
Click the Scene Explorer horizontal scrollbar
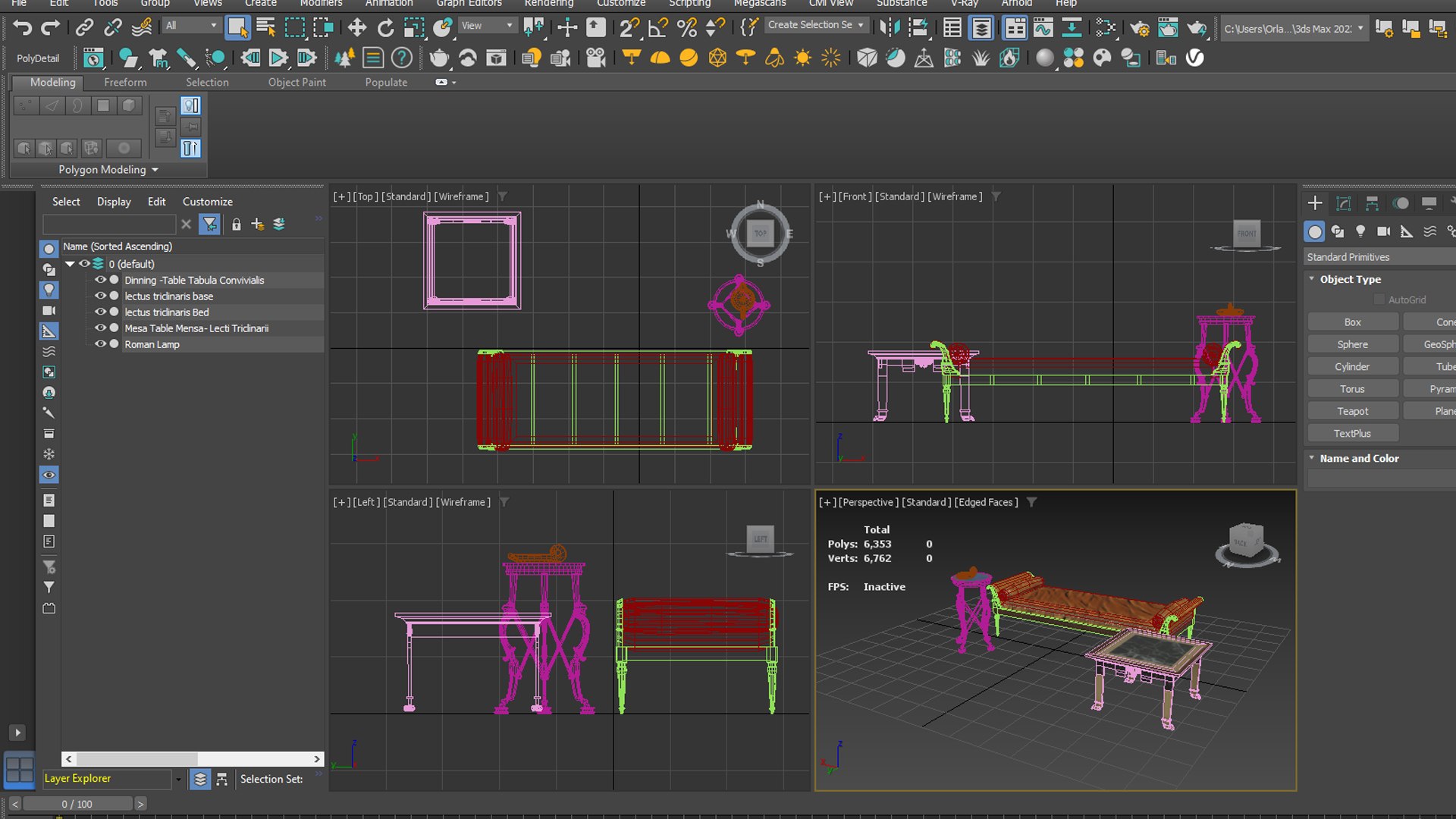(193, 759)
